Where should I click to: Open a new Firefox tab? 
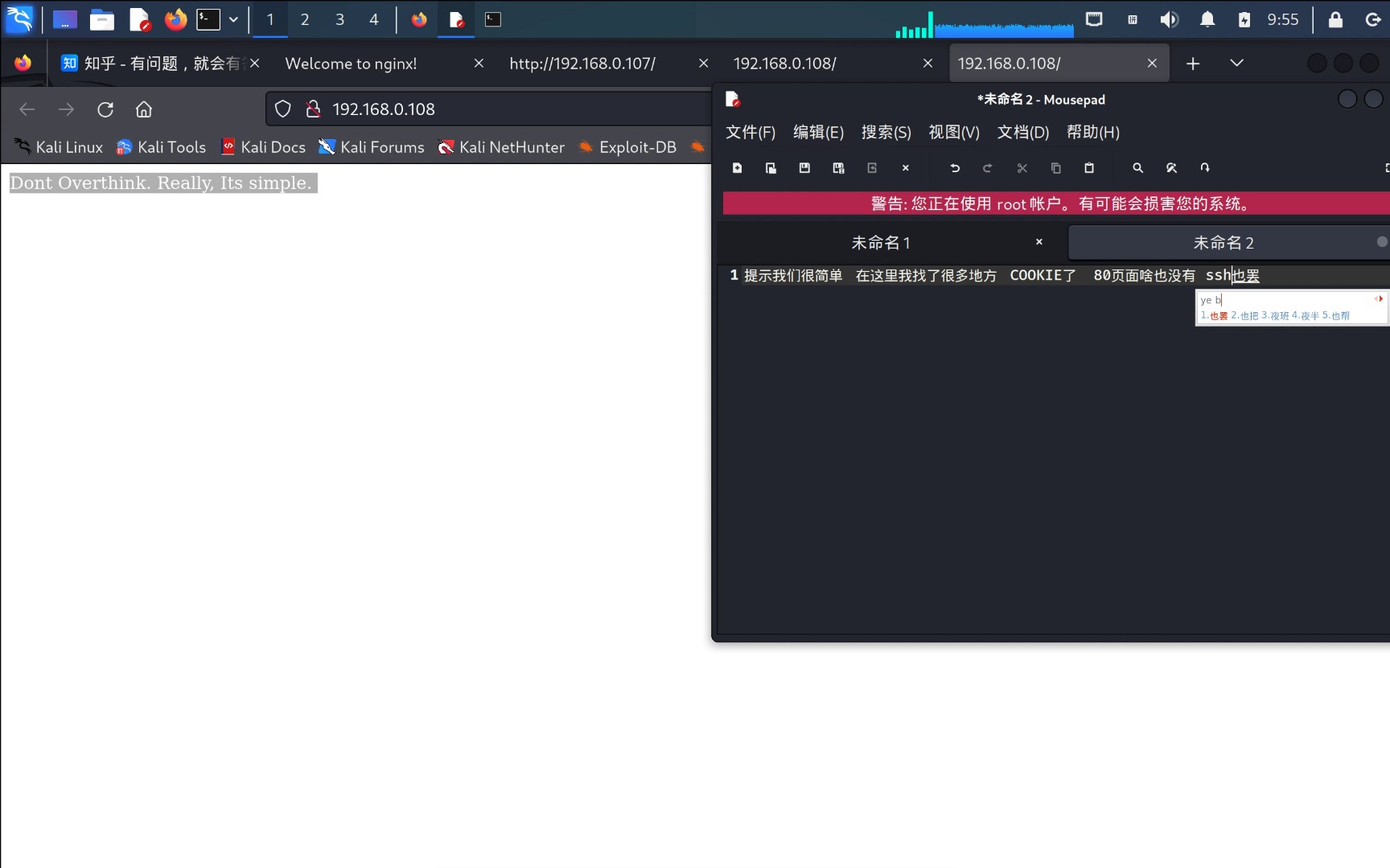(x=1193, y=64)
